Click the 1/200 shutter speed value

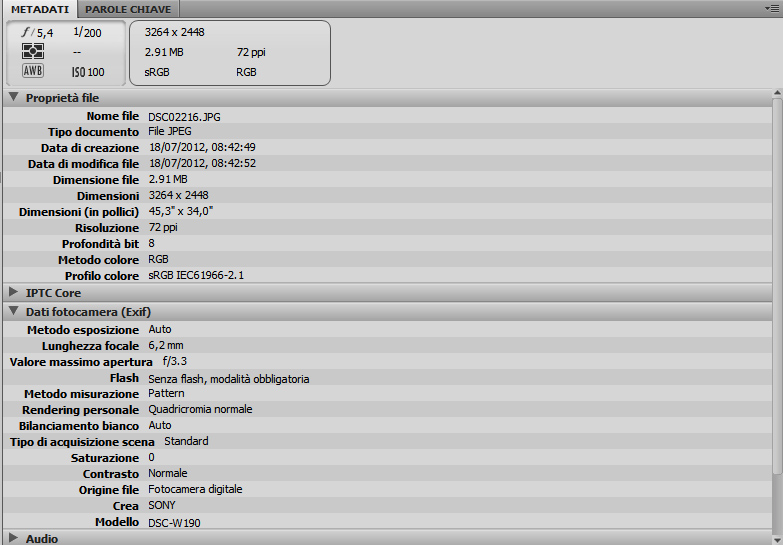click(x=87, y=32)
